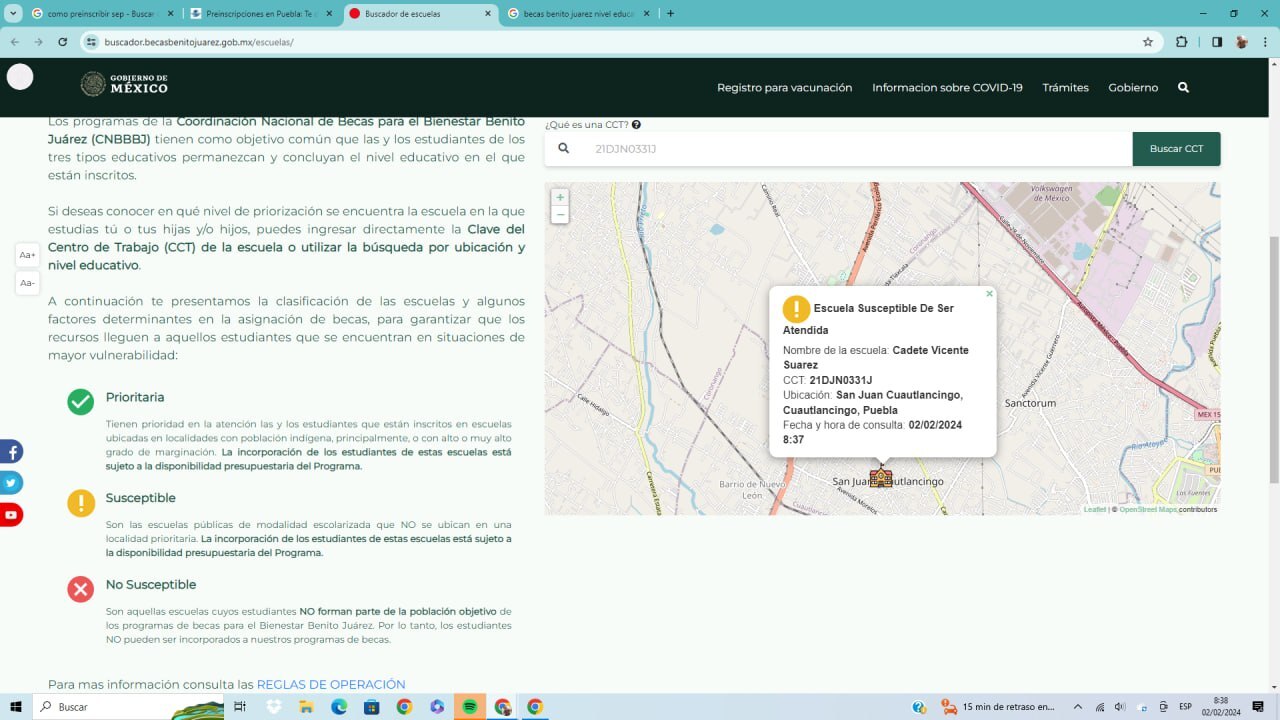Open Spotify from the taskbar

470,707
